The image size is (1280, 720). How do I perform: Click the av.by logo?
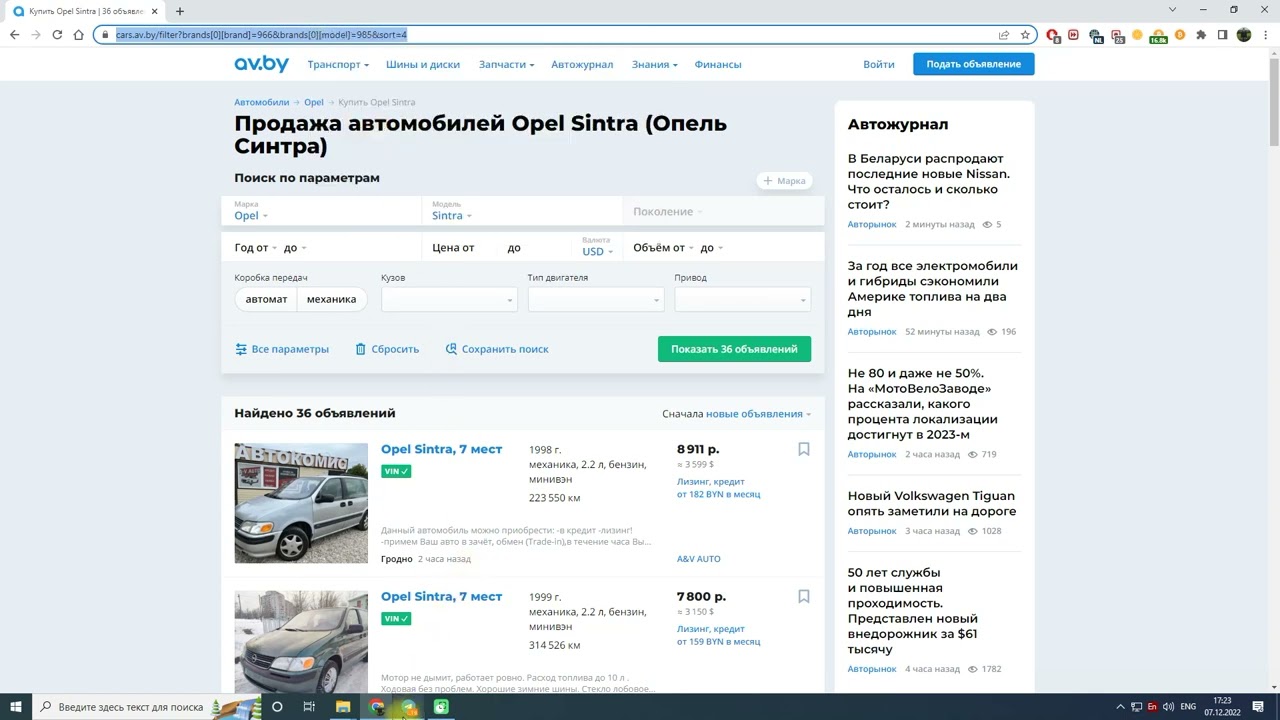pyautogui.click(x=261, y=64)
